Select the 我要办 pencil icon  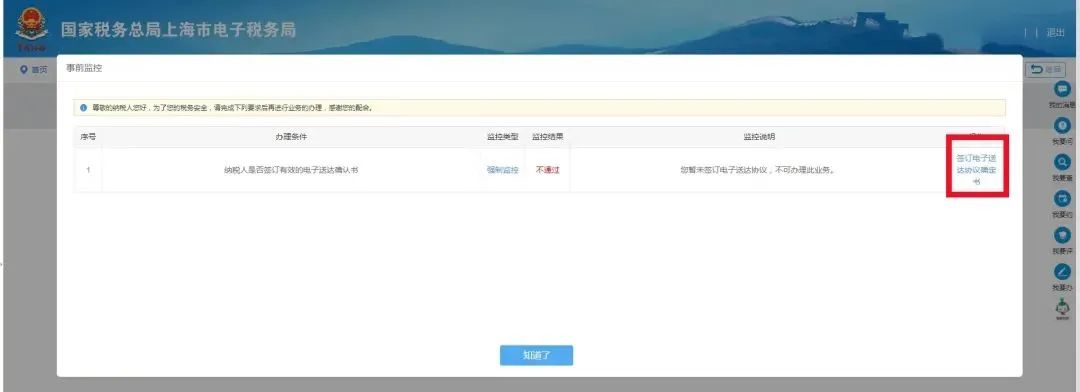click(x=1062, y=272)
